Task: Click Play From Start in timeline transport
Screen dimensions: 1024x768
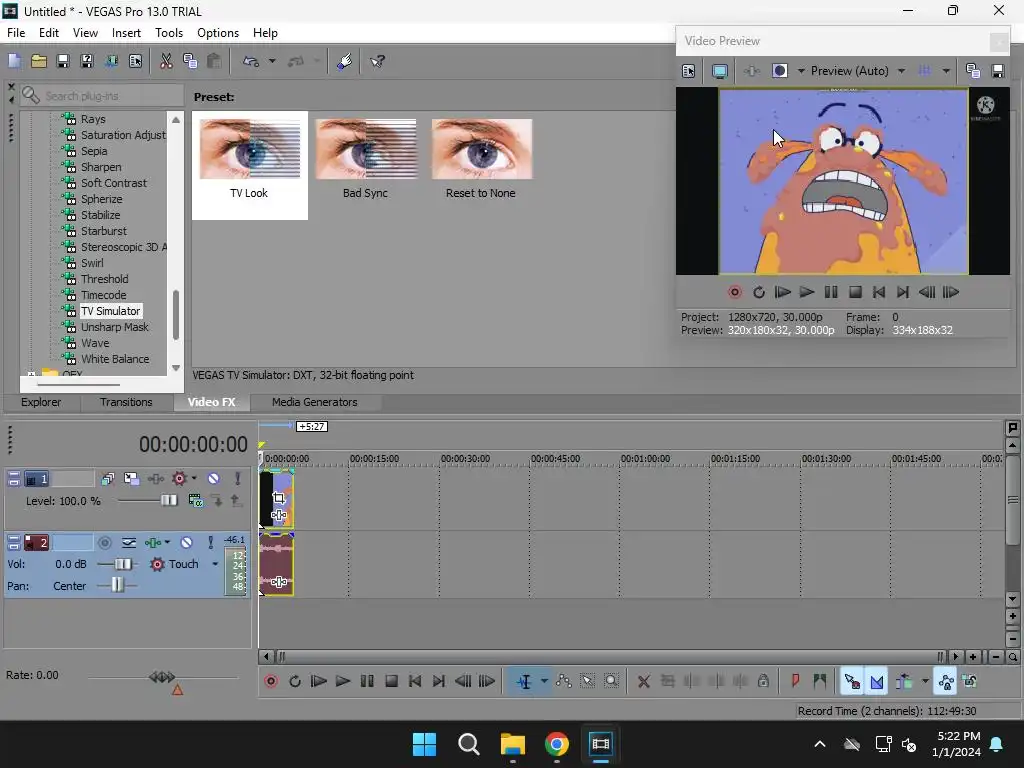Action: tap(319, 681)
